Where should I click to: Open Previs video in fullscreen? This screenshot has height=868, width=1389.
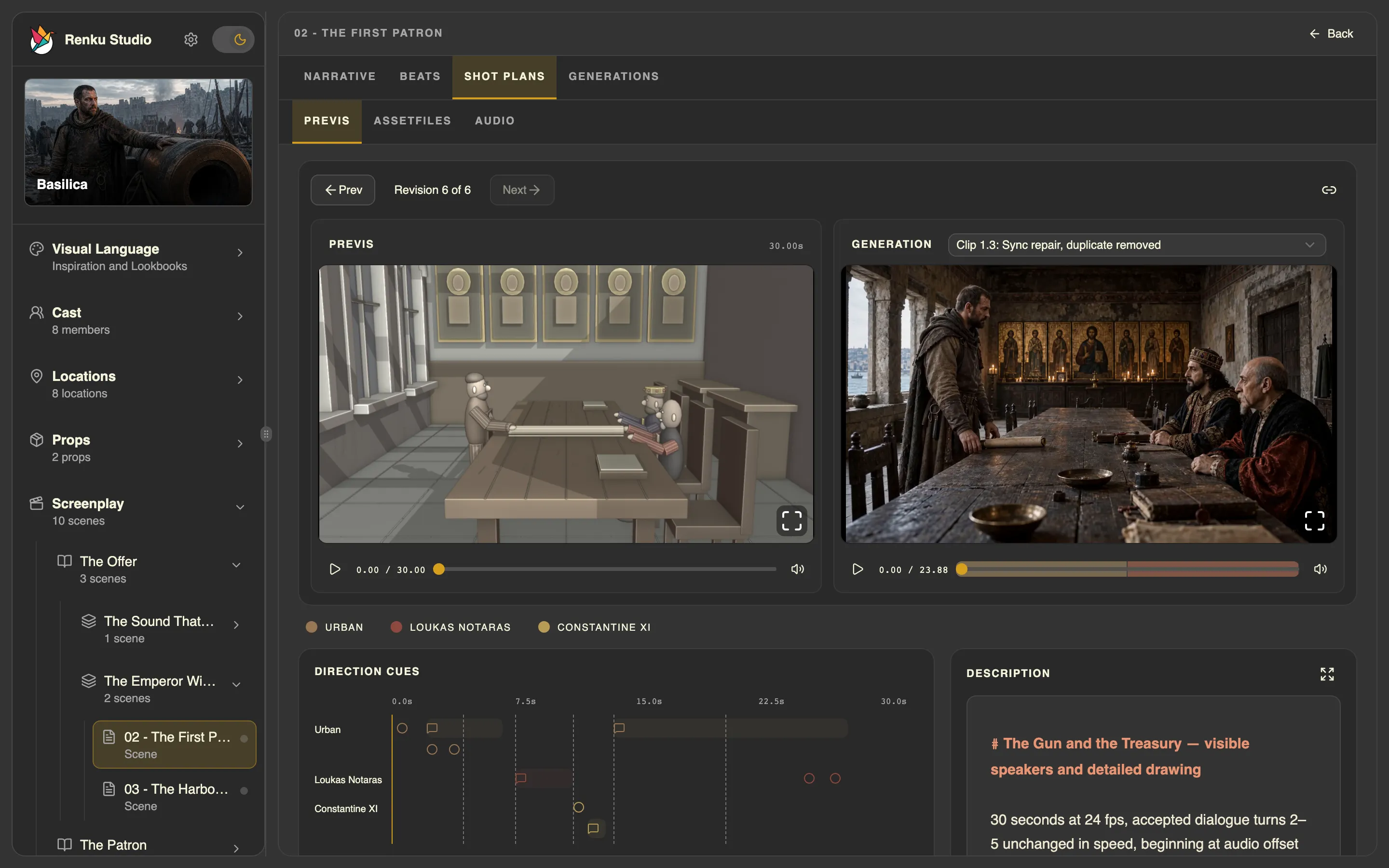click(x=791, y=521)
